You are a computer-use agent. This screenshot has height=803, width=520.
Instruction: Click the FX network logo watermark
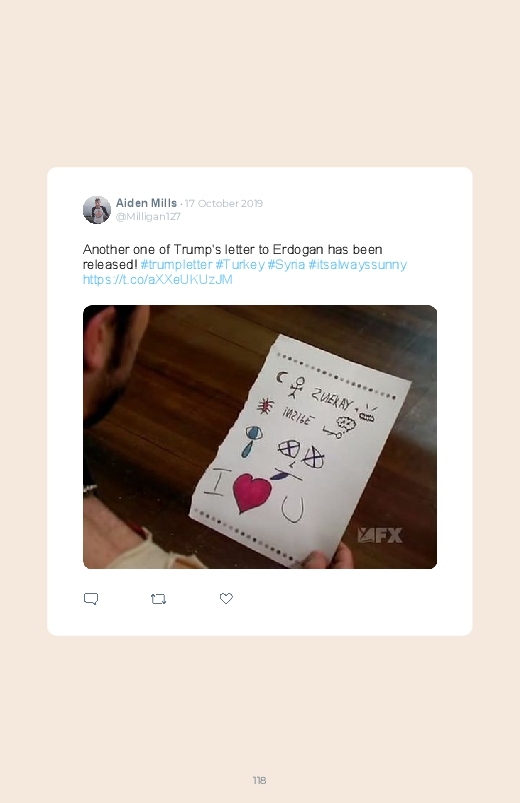tap(380, 535)
